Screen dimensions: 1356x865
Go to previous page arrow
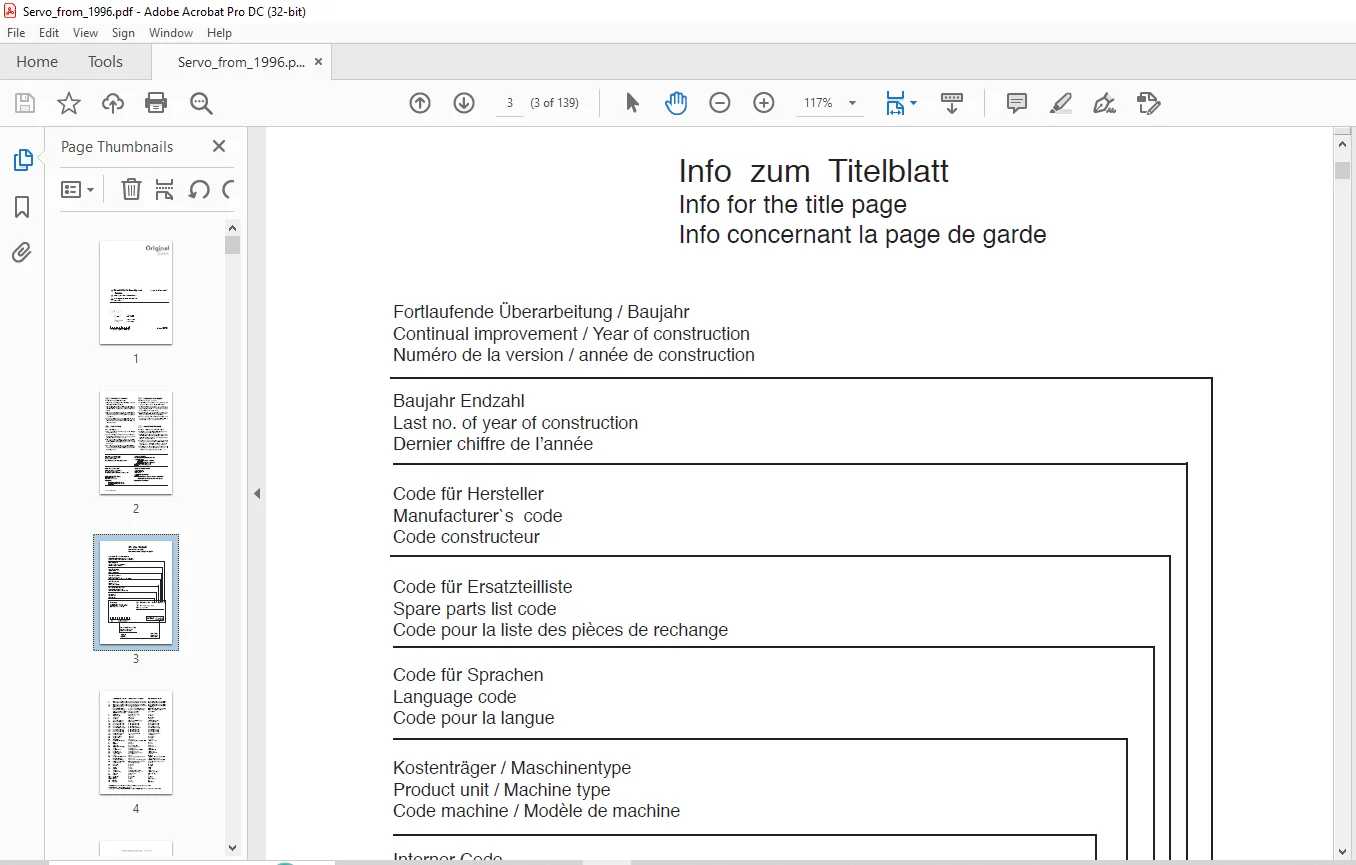[x=420, y=103]
